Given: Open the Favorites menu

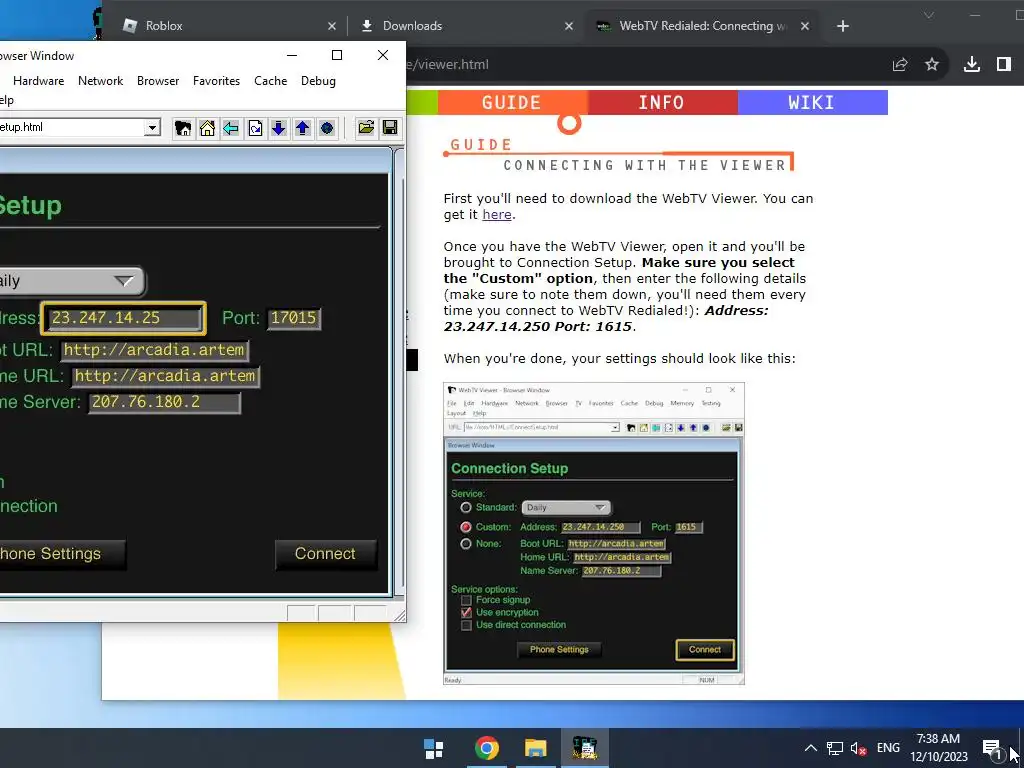Looking at the screenshot, I should [216, 81].
